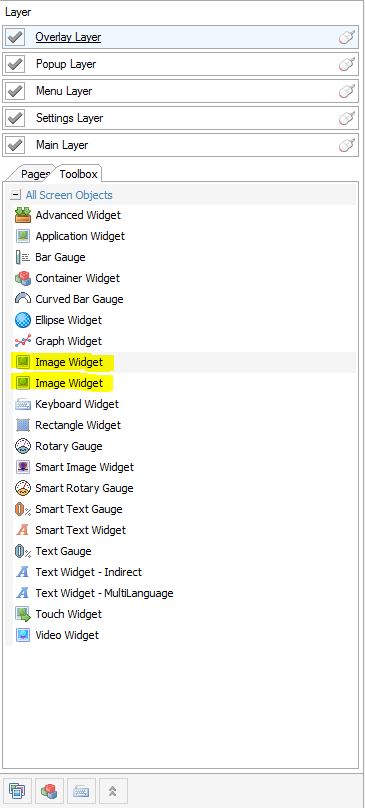Click the Ellipse Widget globe icon
The image size is (365, 808).
tap(23, 320)
